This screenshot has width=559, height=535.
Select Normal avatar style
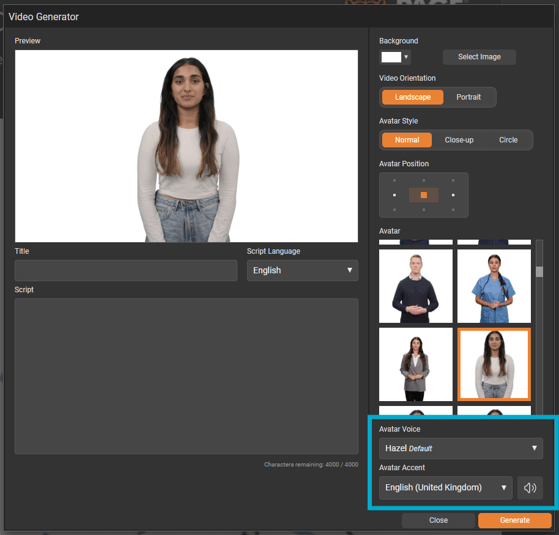[x=407, y=140]
